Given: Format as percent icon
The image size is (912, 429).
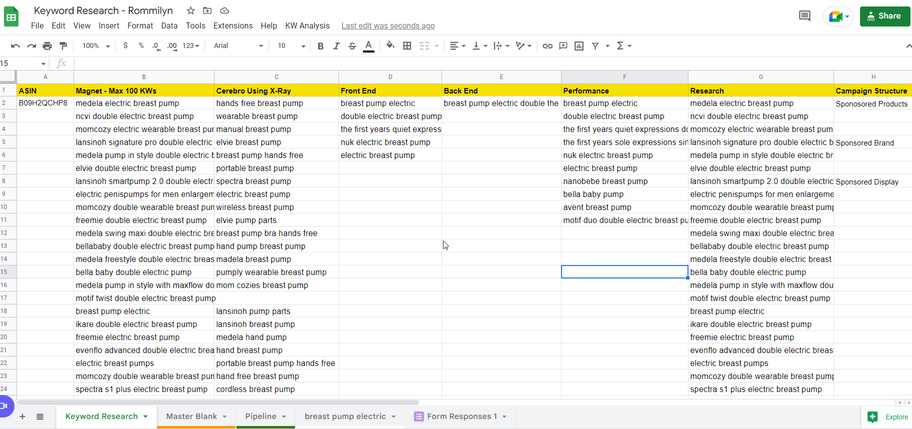Looking at the screenshot, I should coord(141,46).
